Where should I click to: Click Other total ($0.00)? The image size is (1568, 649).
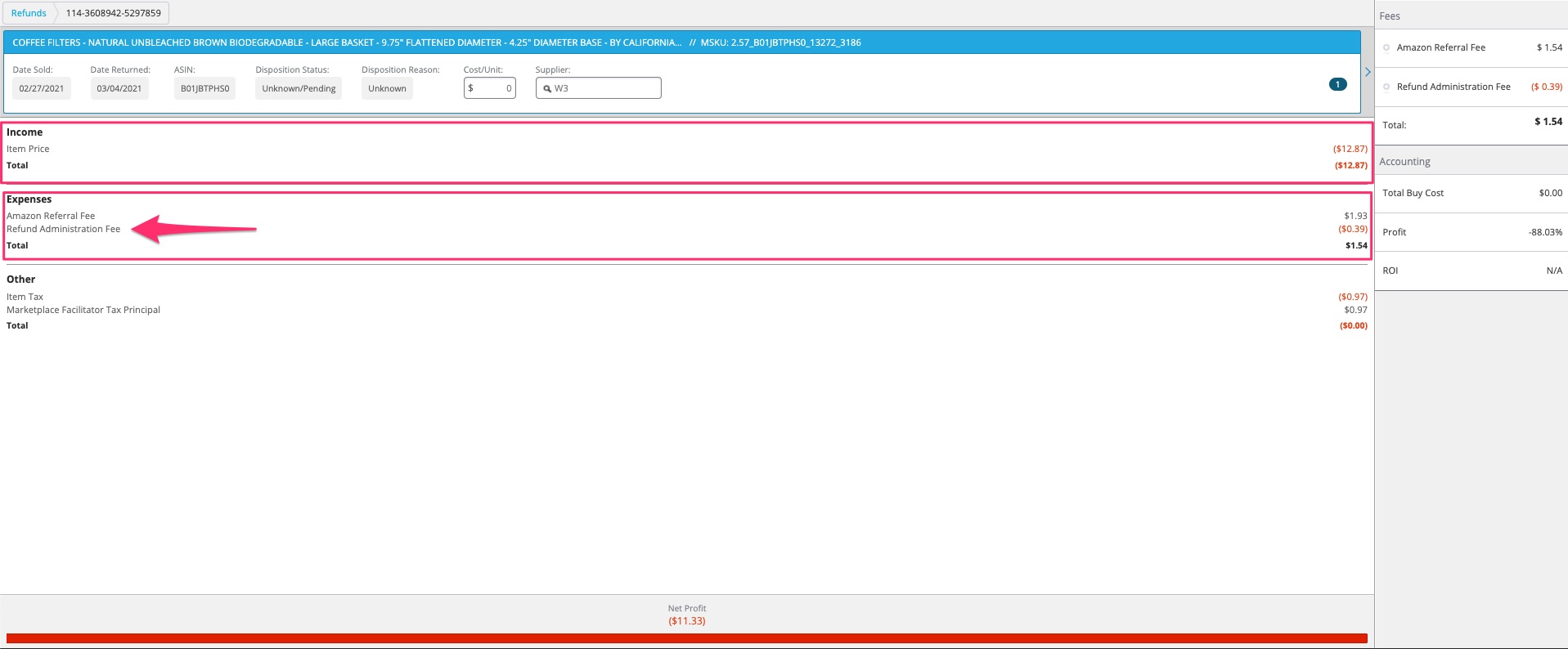click(1353, 325)
